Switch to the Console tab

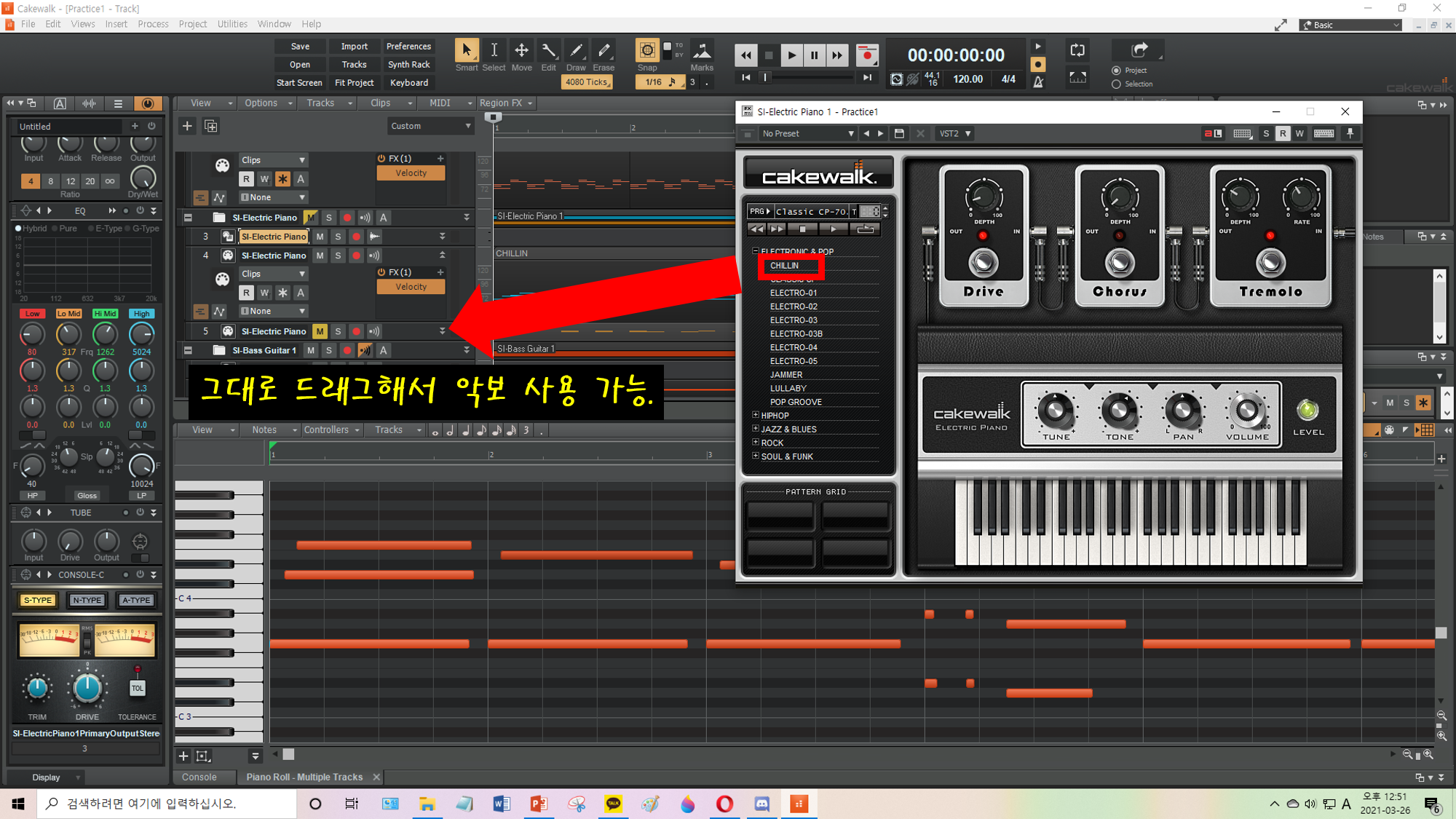click(199, 777)
